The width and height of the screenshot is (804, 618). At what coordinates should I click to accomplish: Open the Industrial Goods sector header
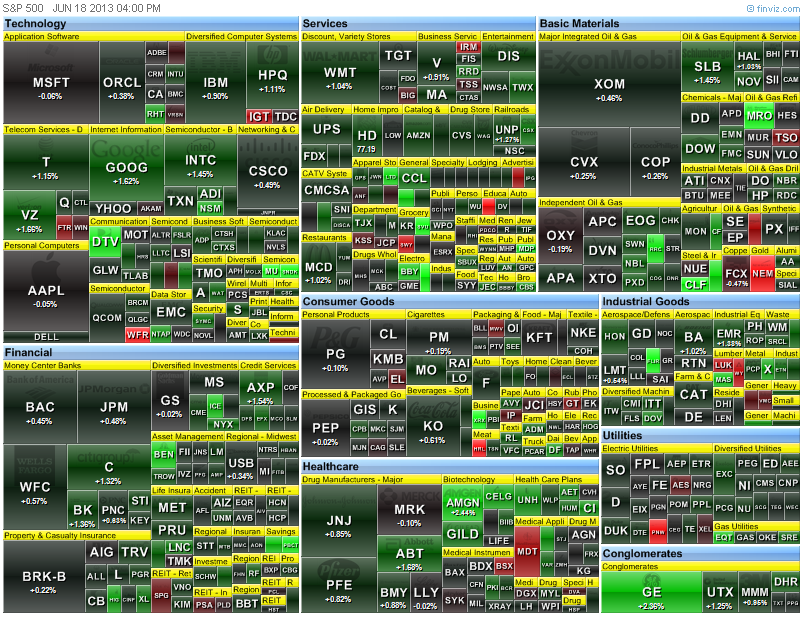[x=646, y=301]
